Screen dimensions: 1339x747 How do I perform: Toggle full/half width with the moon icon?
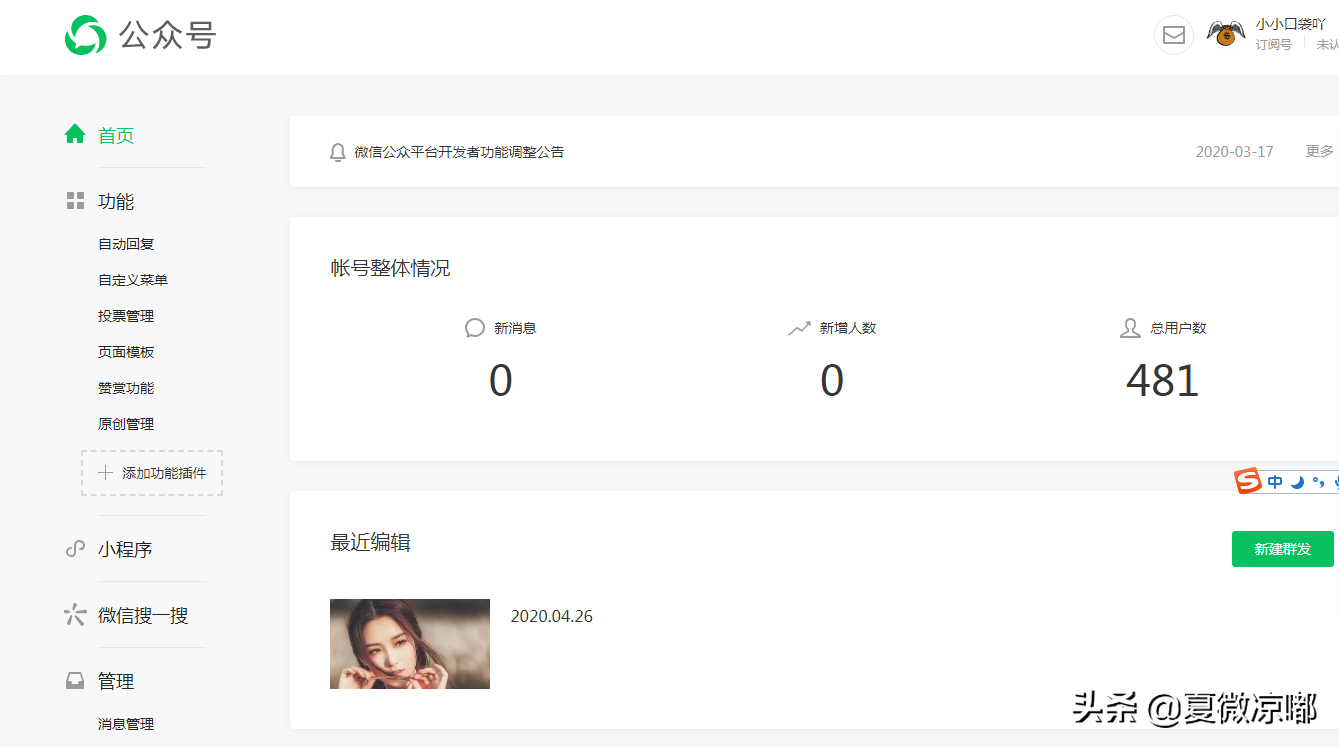[1297, 481]
